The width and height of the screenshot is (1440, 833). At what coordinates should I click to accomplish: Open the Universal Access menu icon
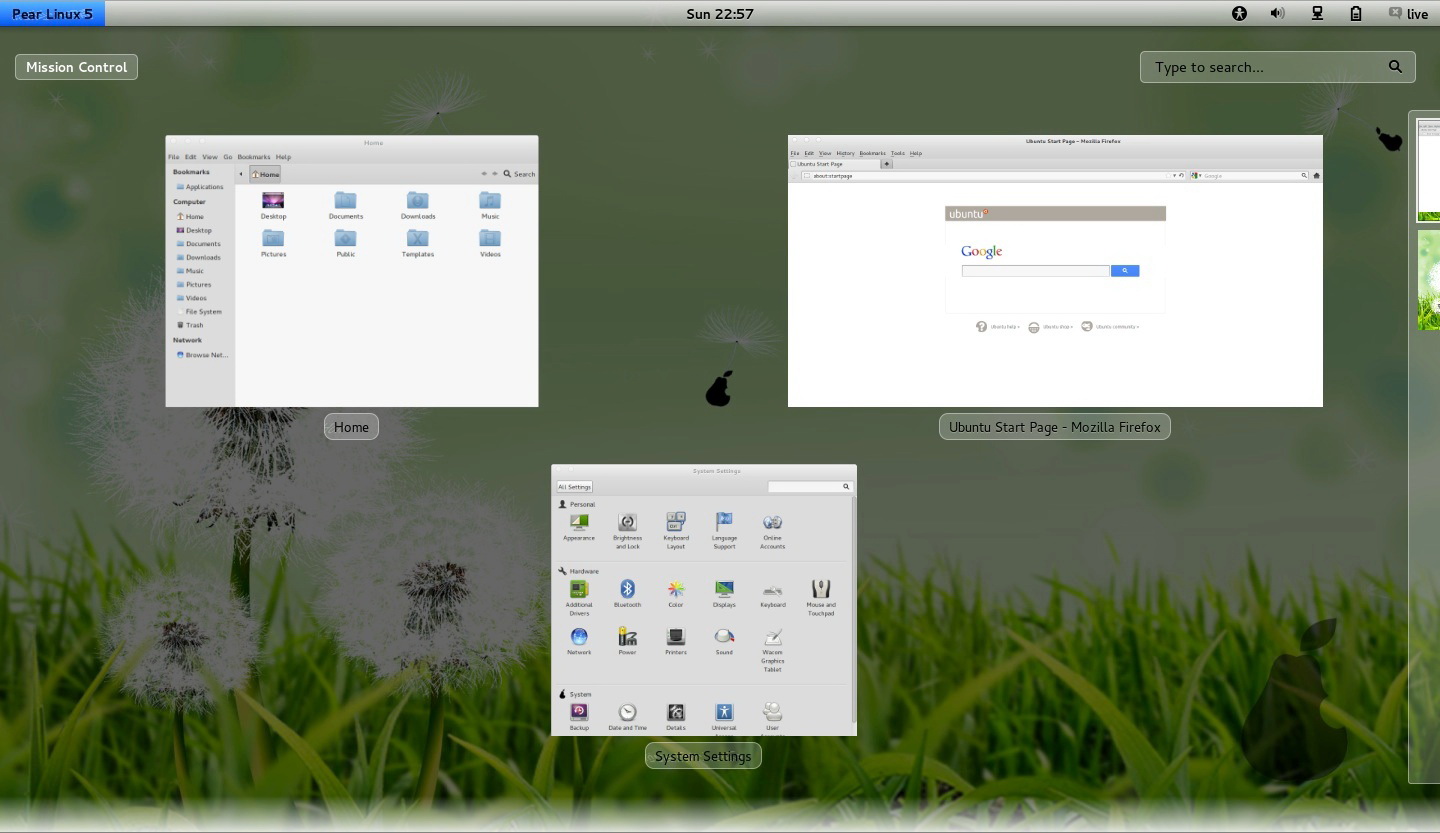[x=1239, y=13]
